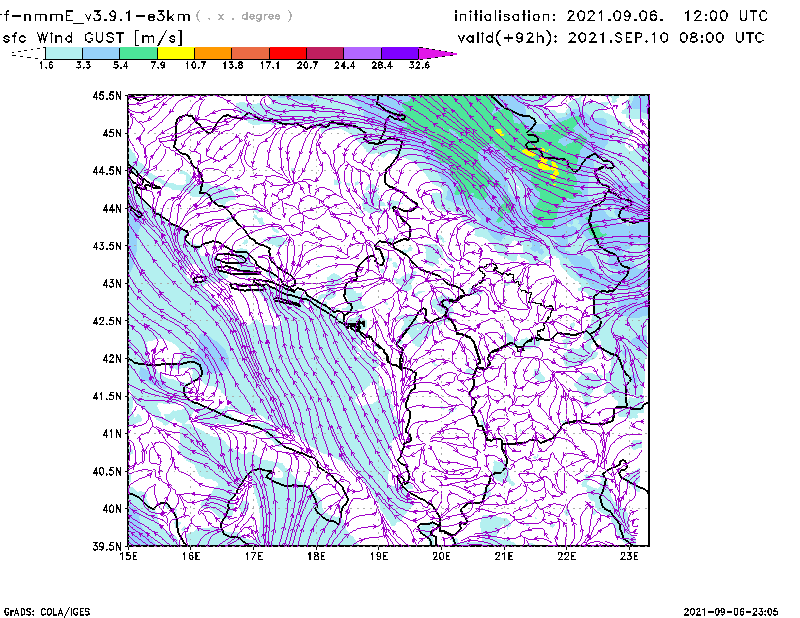
Task: Click the yellow legend color swatch
Action: pyautogui.click(x=176, y=53)
